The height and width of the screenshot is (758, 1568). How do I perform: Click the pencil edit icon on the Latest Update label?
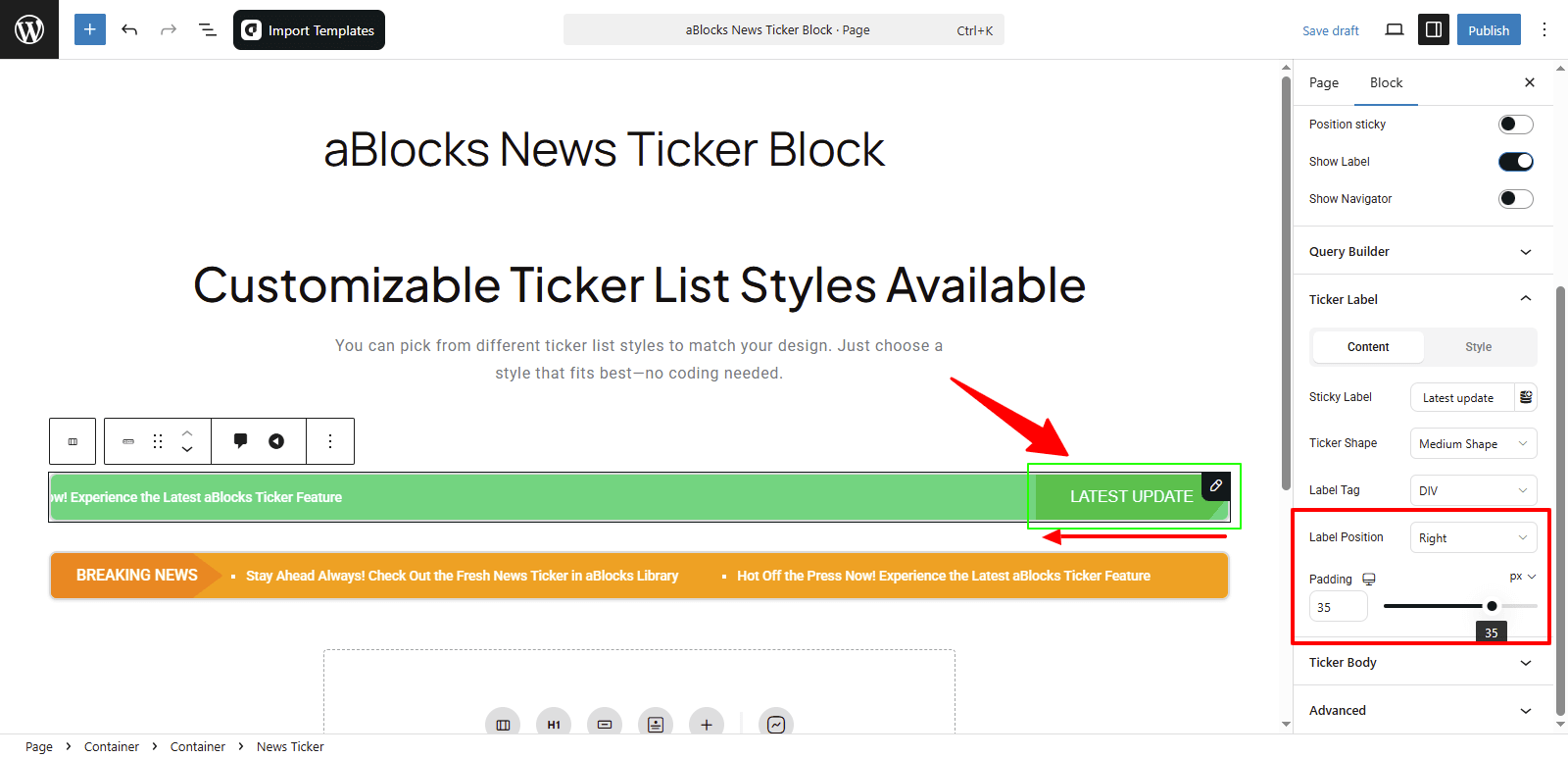click(1216, 485)
